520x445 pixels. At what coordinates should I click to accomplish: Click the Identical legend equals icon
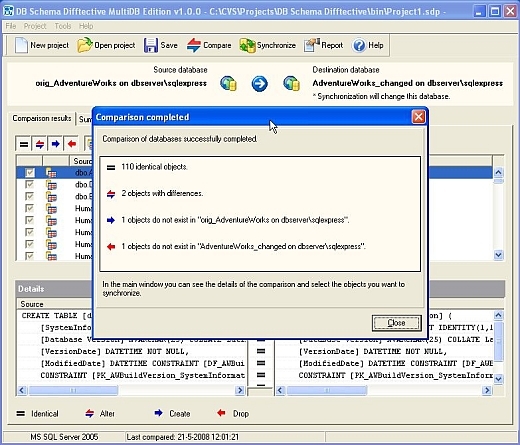click(x=21, y=414)
